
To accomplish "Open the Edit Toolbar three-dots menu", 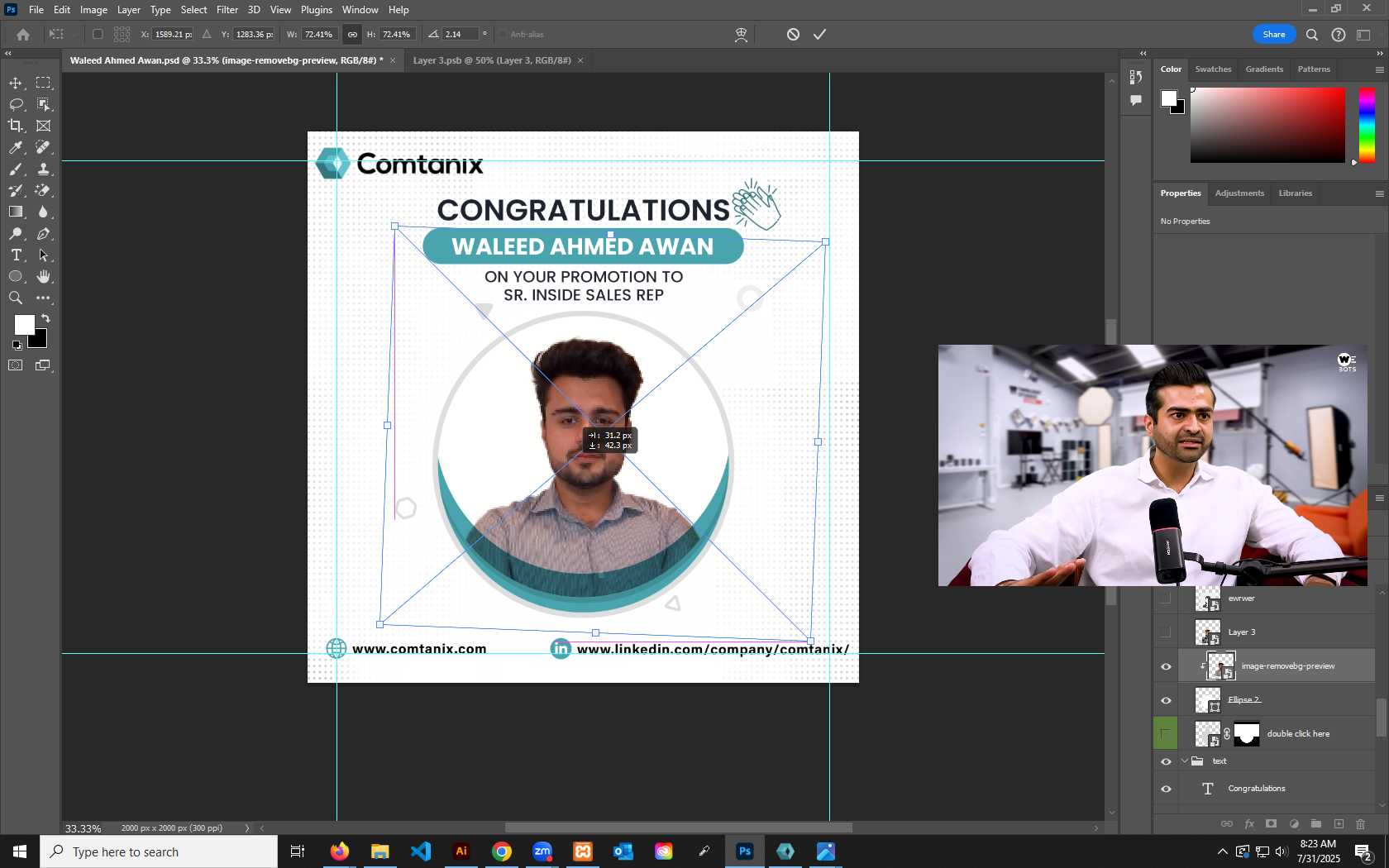I will [44, 298].
